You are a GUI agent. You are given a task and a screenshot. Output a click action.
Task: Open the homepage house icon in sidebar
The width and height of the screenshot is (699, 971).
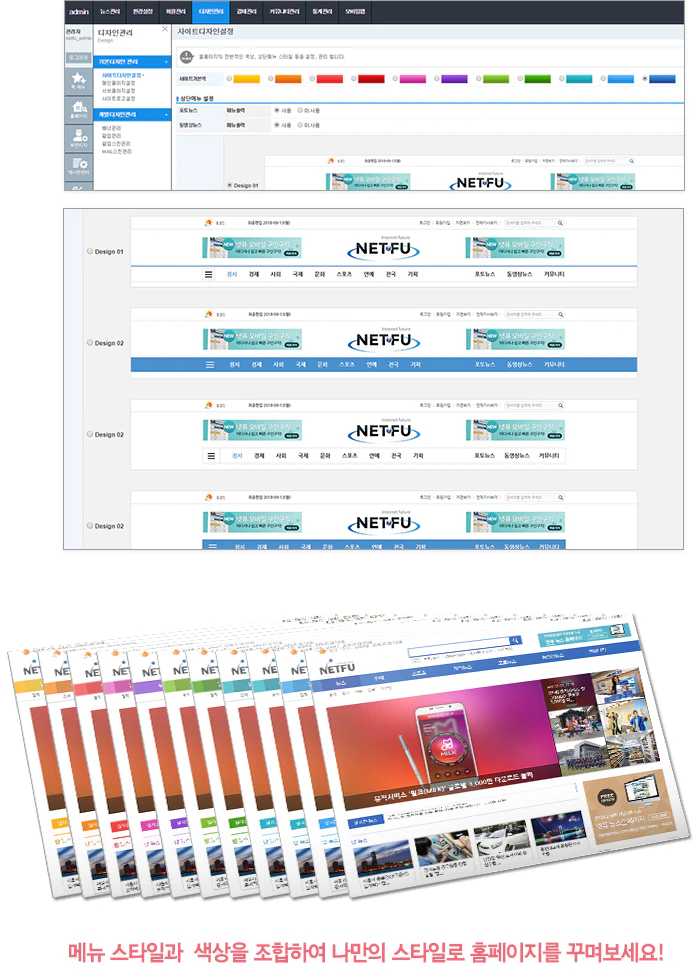(x=78, y=111)
